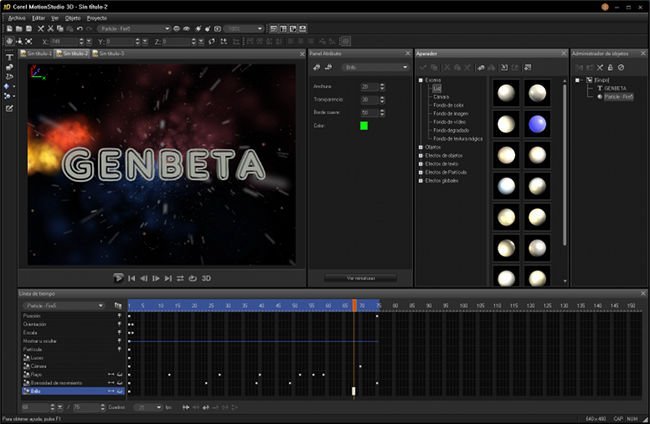Click the Anchura value stepper

tap(382, 87)
